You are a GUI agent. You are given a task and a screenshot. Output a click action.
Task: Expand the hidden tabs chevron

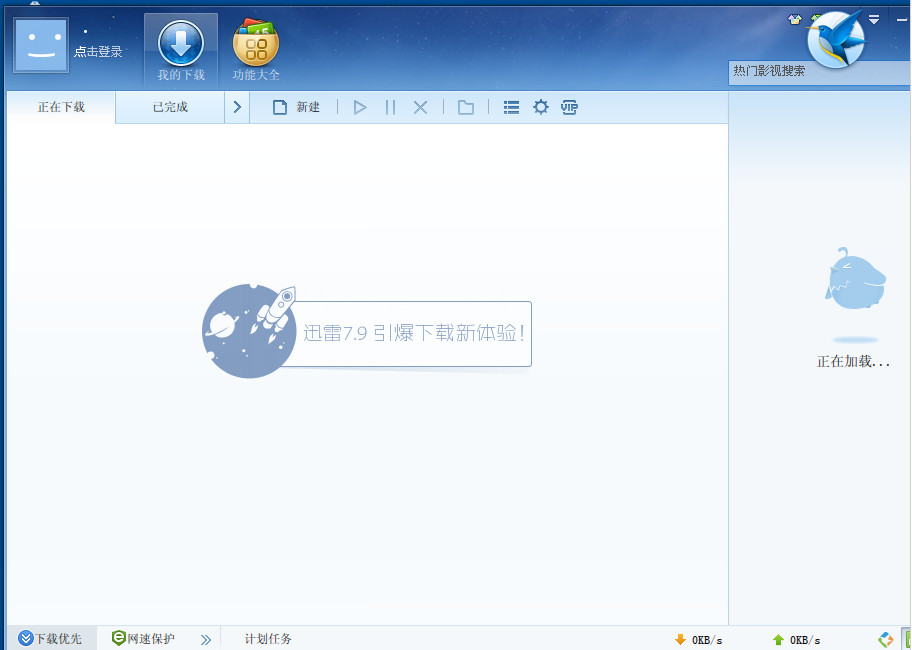[x=237, y=107]
